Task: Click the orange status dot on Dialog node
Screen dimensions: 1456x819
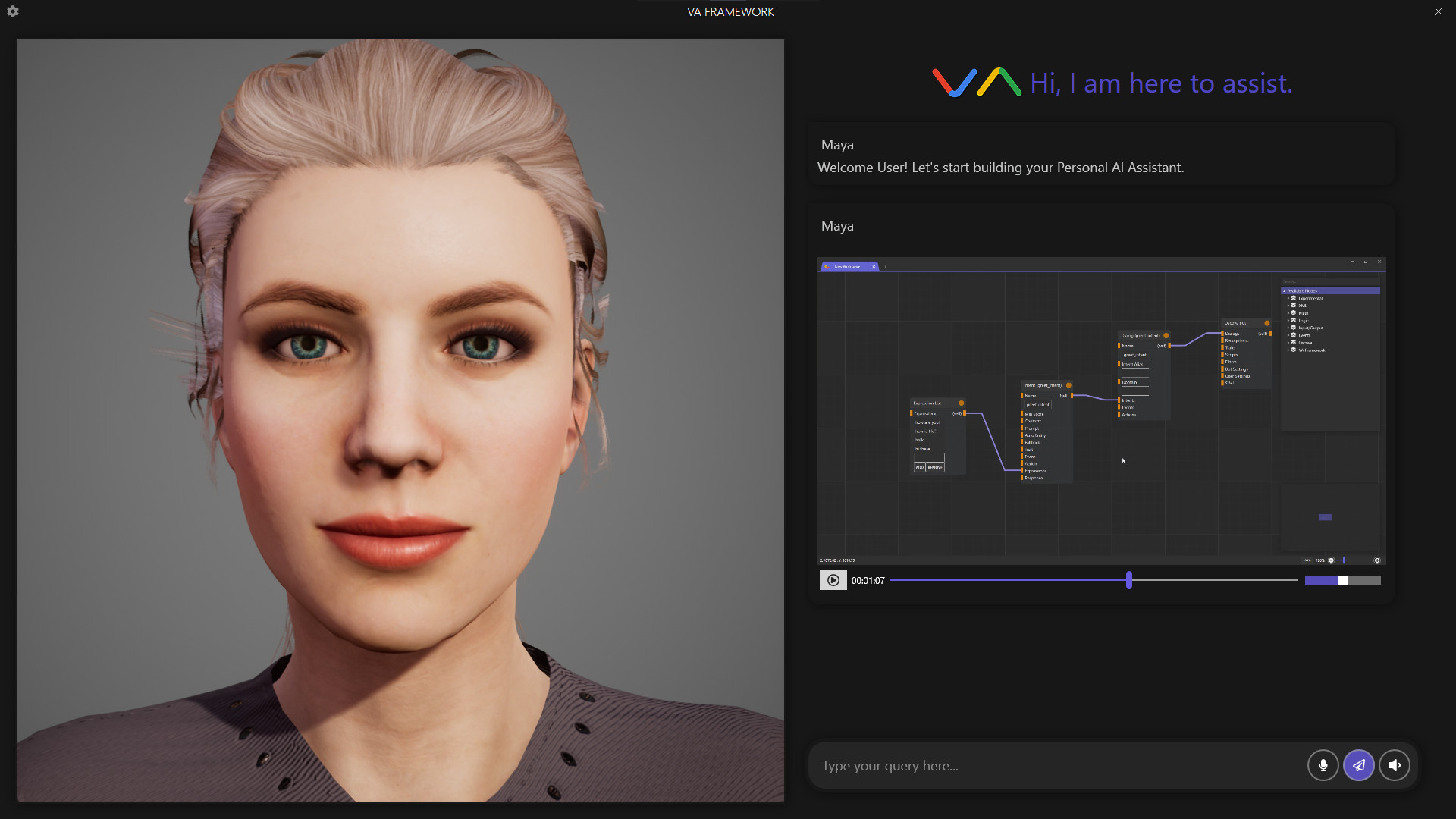Action: tap(1166, 334)
